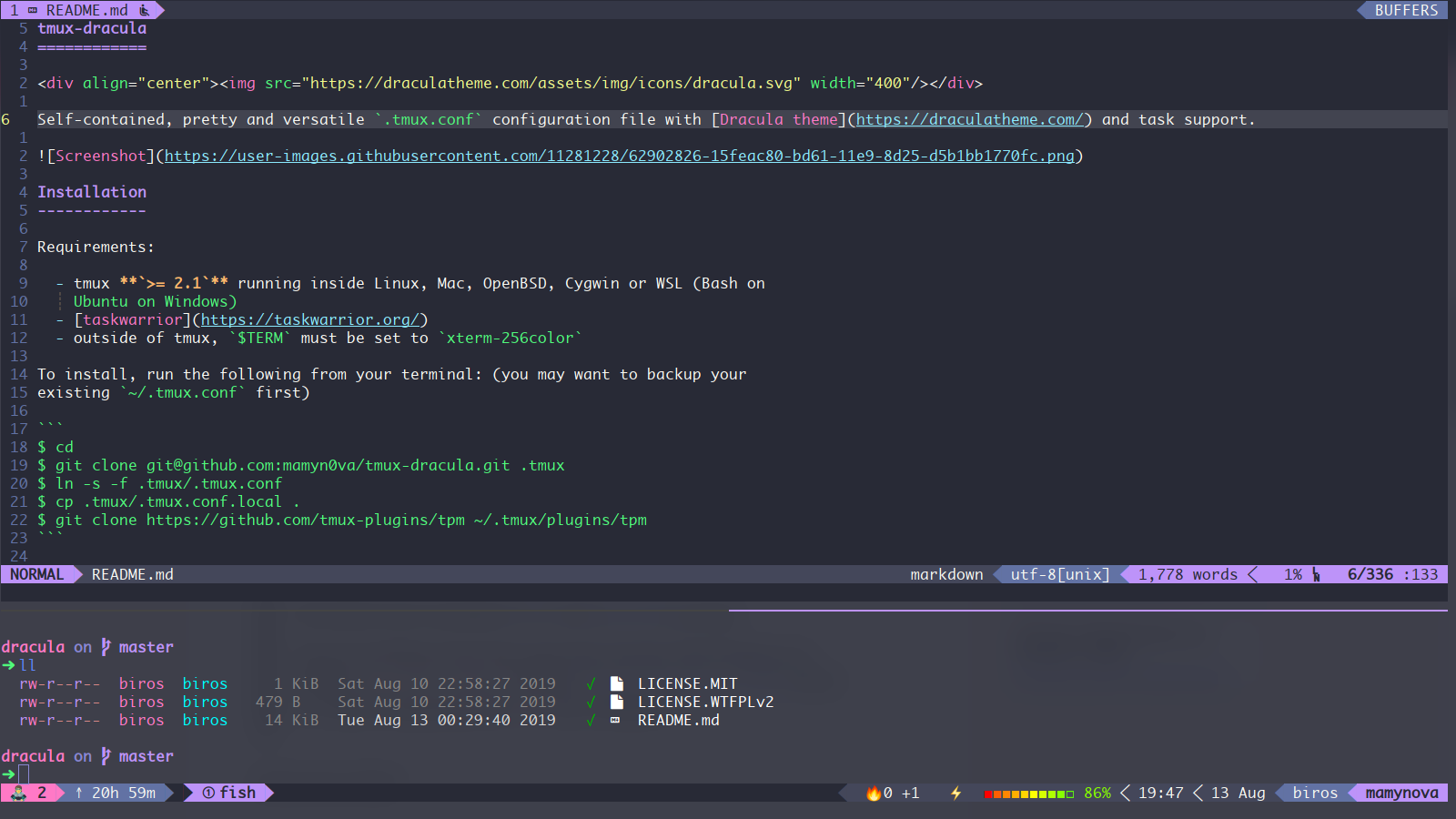Click the git clone tmux-plugins/tpm line
The width and height of the screenshot is (1456, 819).
pos(341,520)
